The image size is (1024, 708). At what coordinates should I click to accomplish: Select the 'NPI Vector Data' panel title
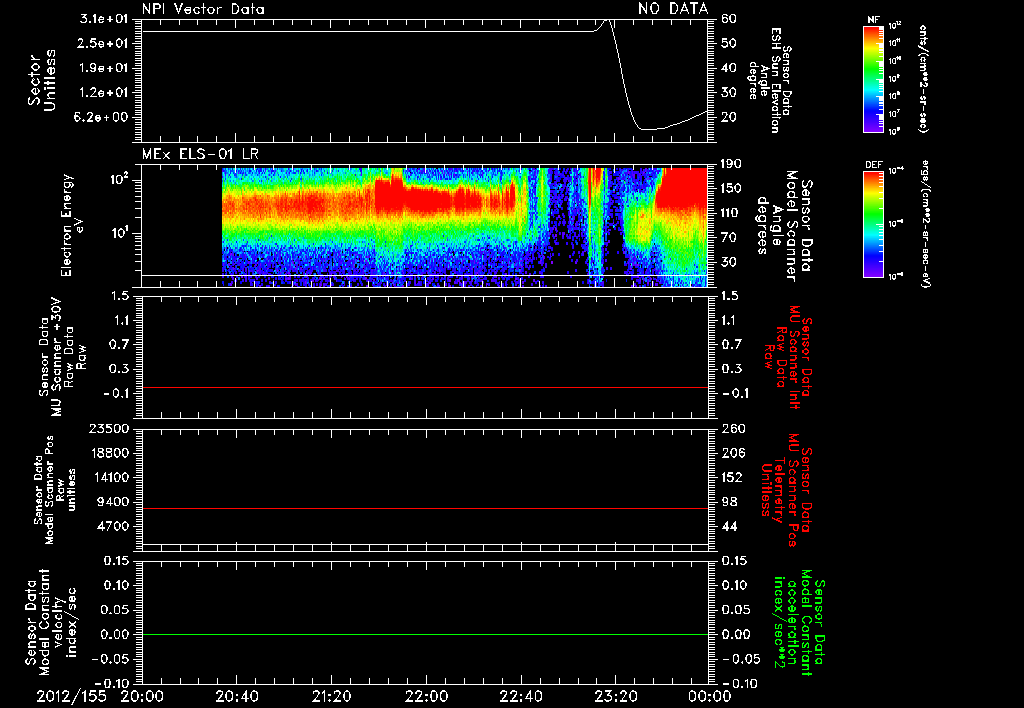[203, 9]
